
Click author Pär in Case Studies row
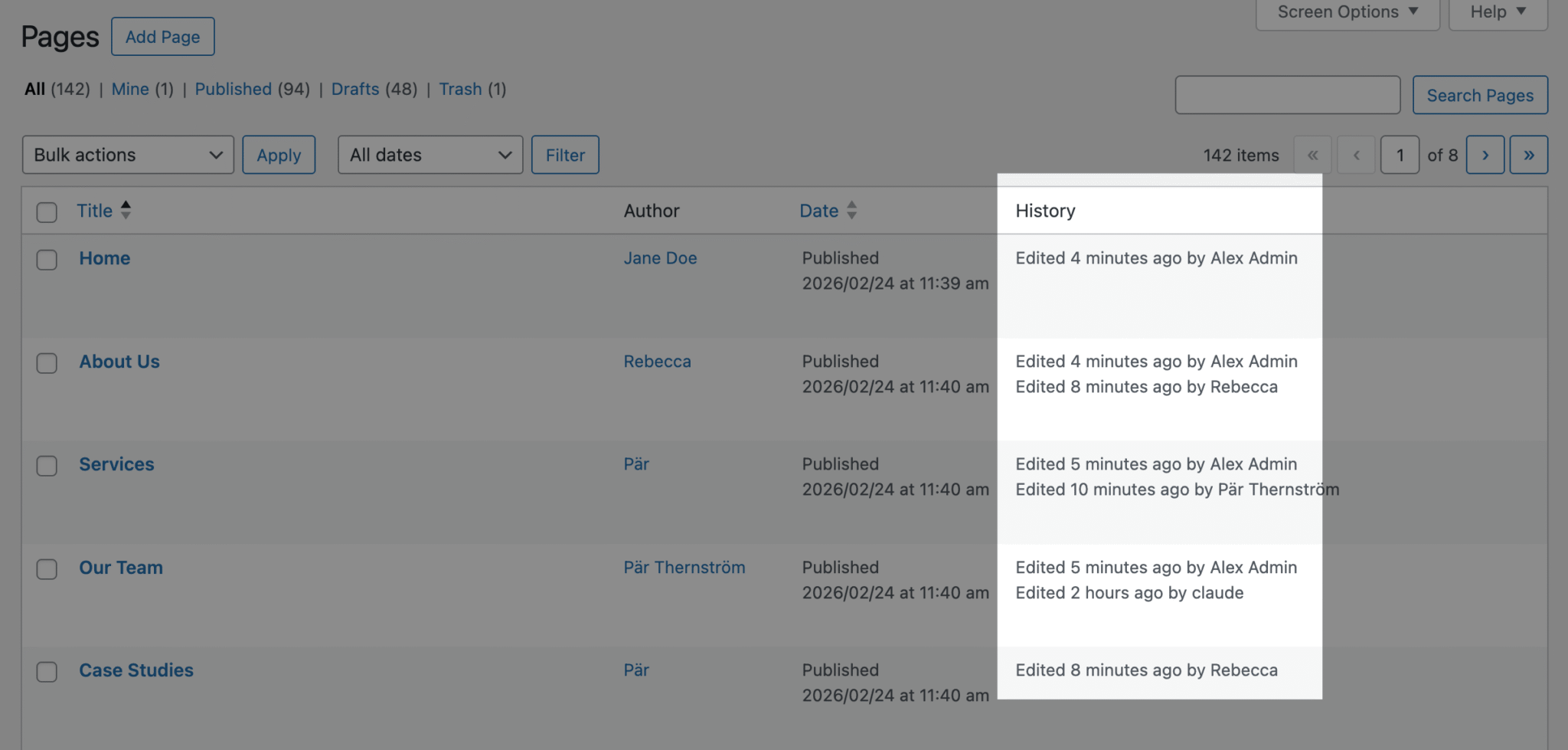coord(636,670)
